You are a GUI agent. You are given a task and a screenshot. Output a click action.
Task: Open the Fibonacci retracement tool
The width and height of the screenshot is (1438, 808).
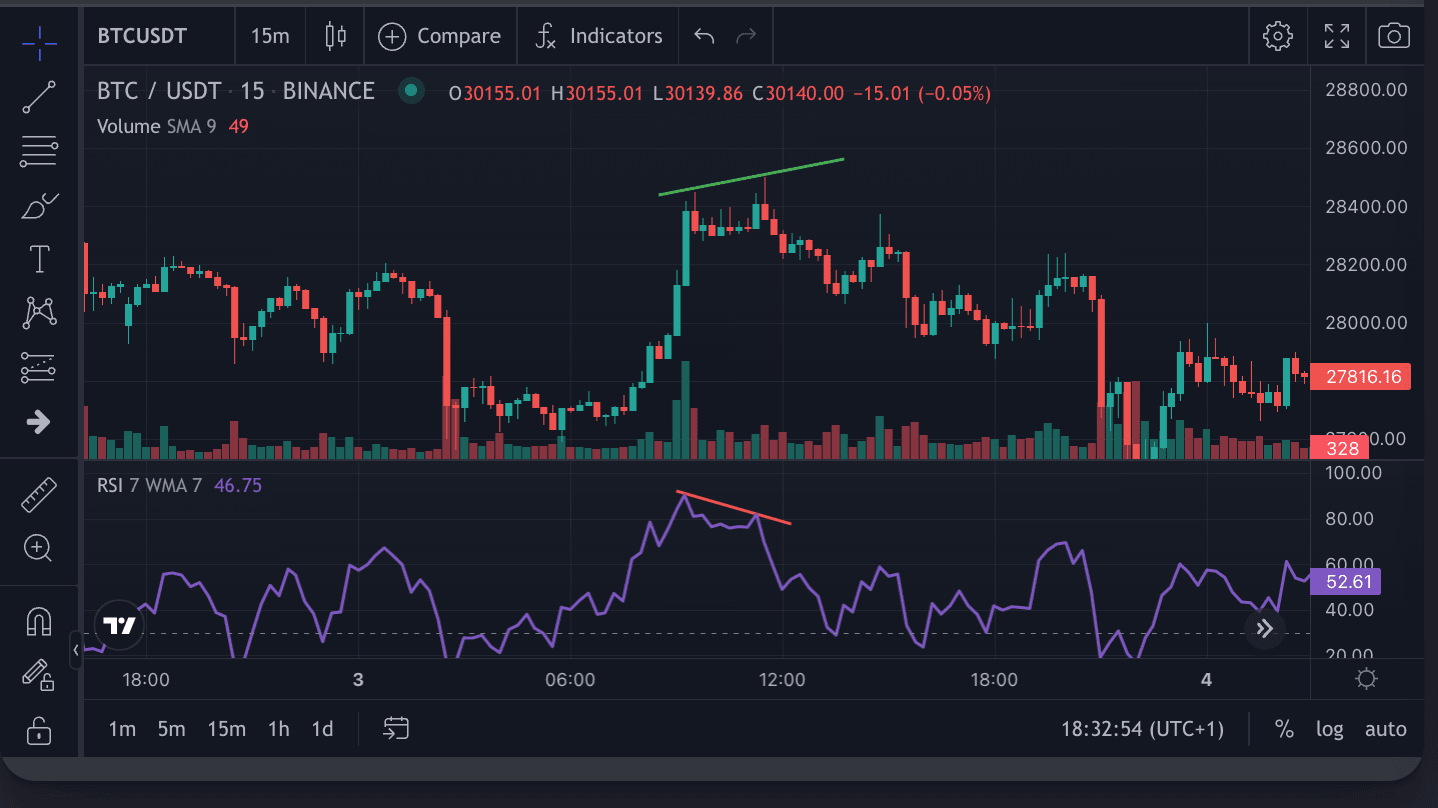[39, 151]
